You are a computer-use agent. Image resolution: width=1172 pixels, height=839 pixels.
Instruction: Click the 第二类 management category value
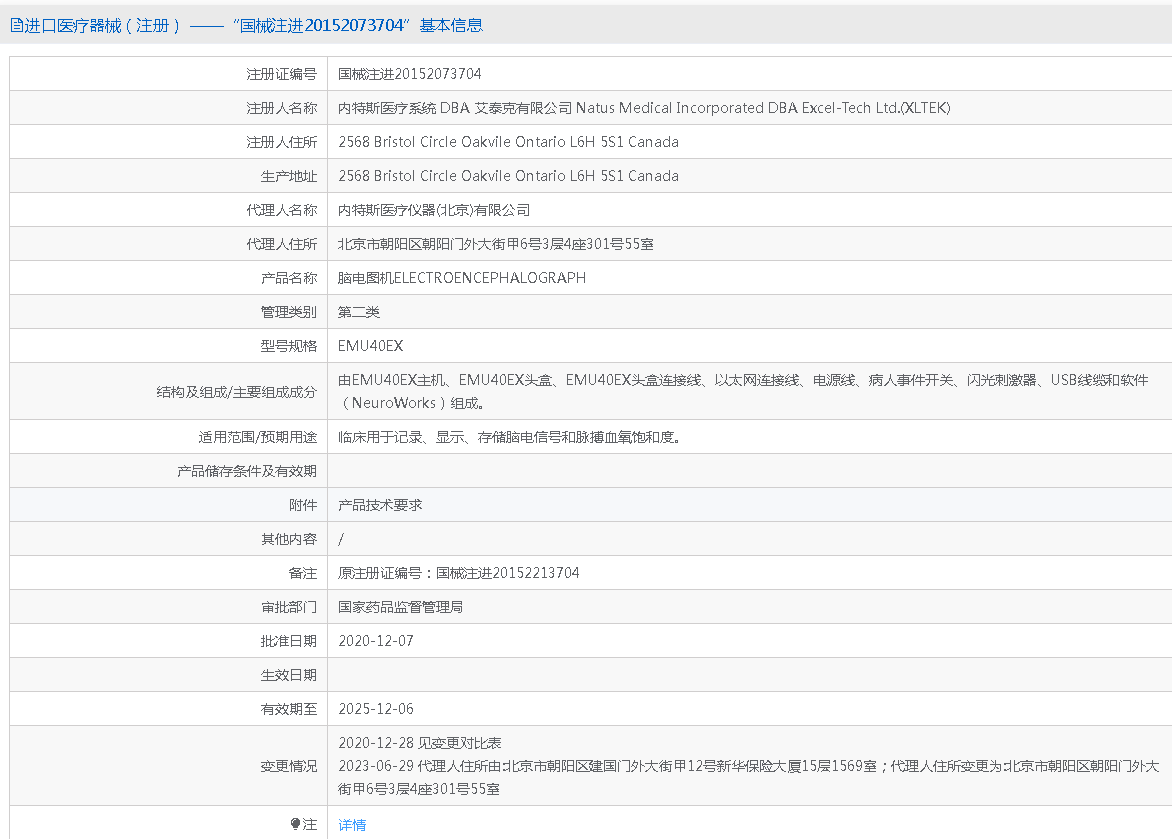pyautogui.click(x=359, y=312)
